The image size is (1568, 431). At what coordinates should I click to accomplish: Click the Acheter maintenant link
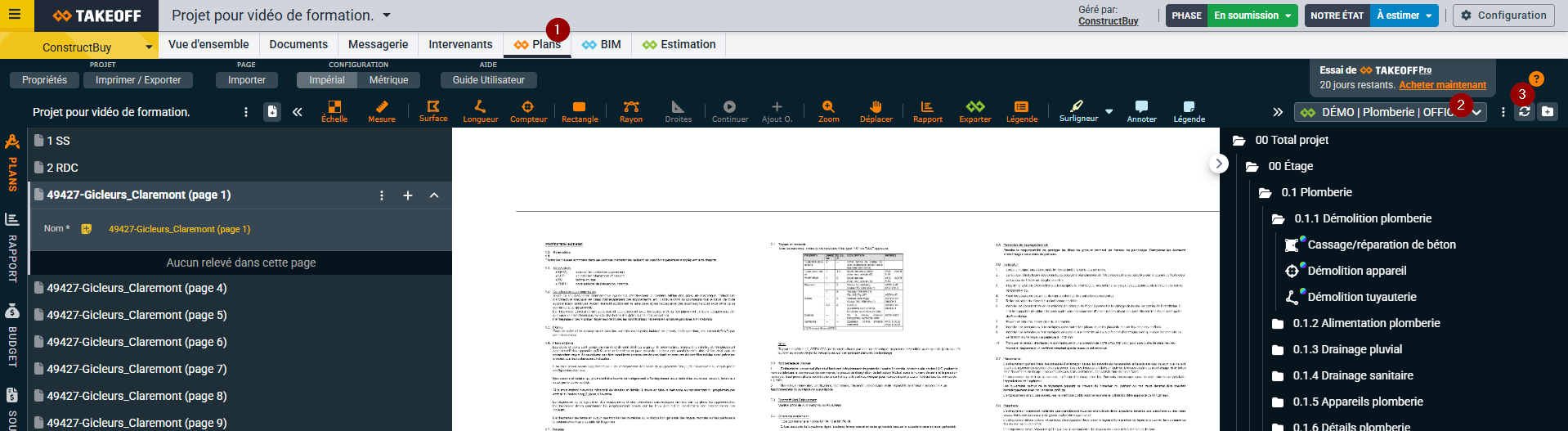click(x=1442, y=85)
